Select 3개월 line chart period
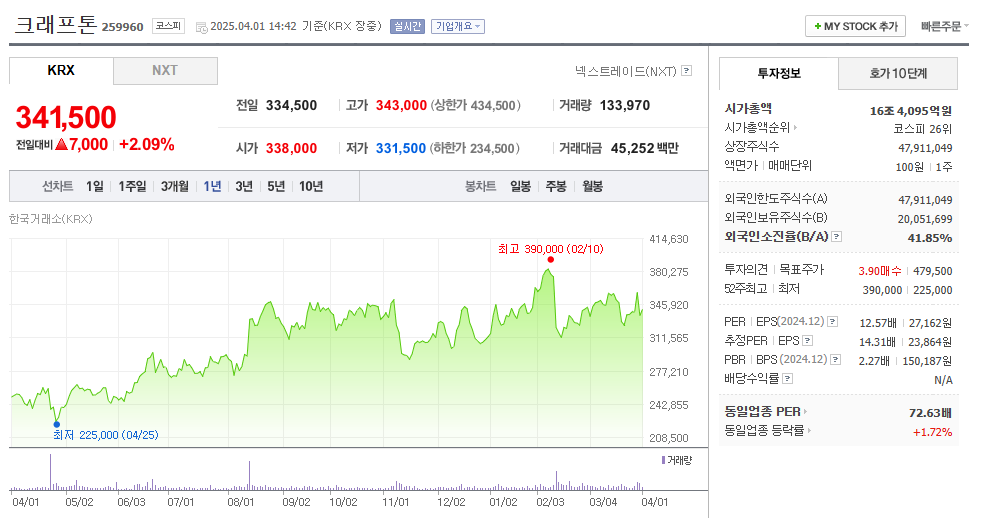The image size is (982, 518). (175, 187)
